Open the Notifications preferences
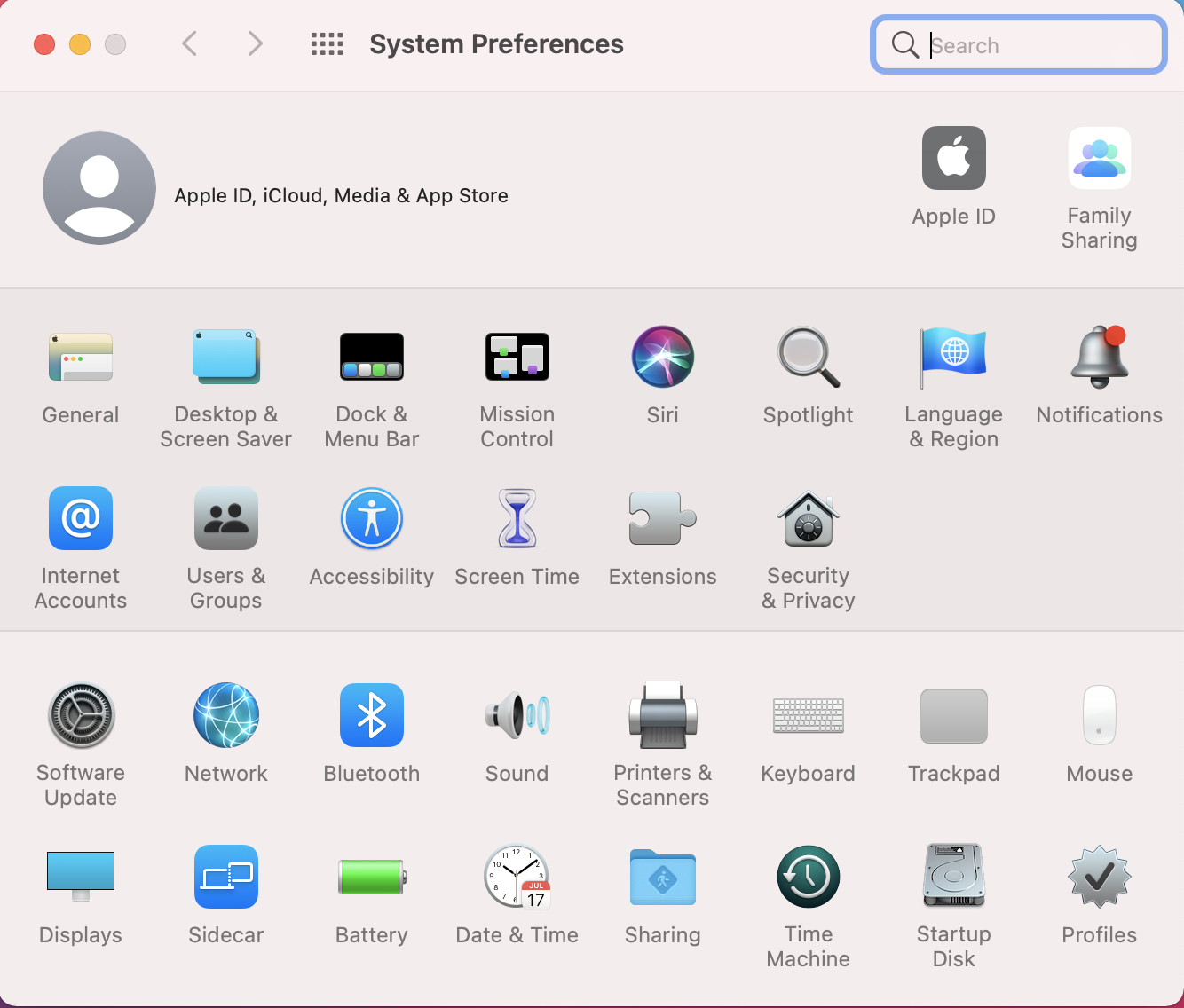The width and height of the screenshot is (1184, 1008). (1099, 358)
